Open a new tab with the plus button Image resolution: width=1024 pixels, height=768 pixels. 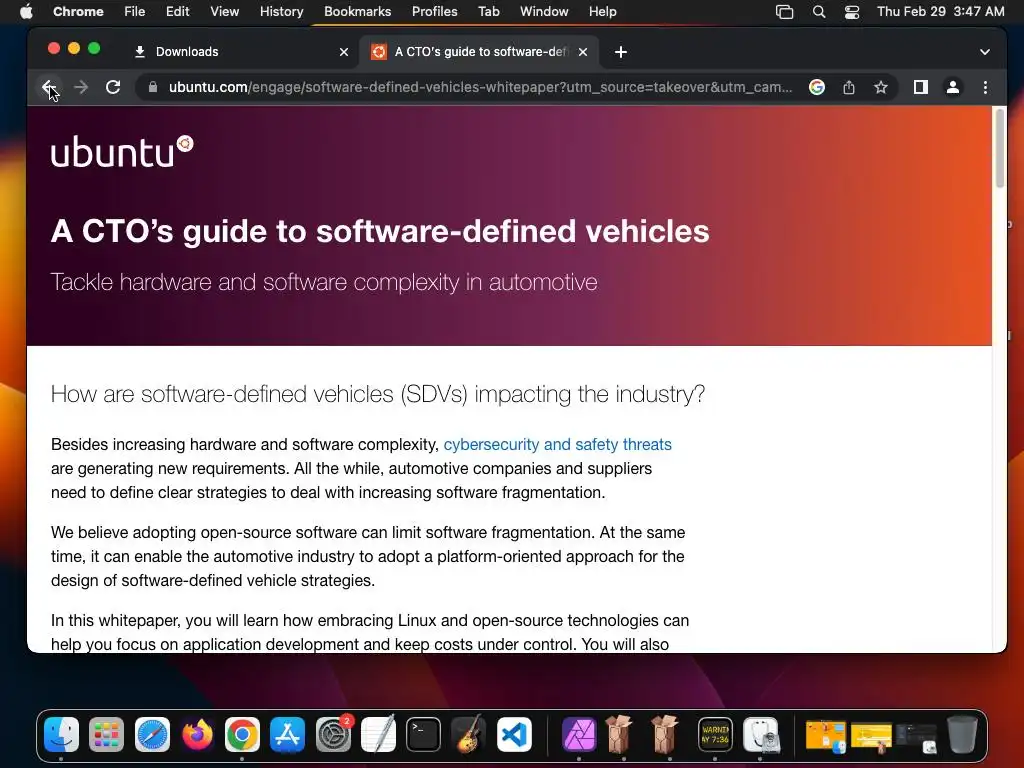pos(620,52)
